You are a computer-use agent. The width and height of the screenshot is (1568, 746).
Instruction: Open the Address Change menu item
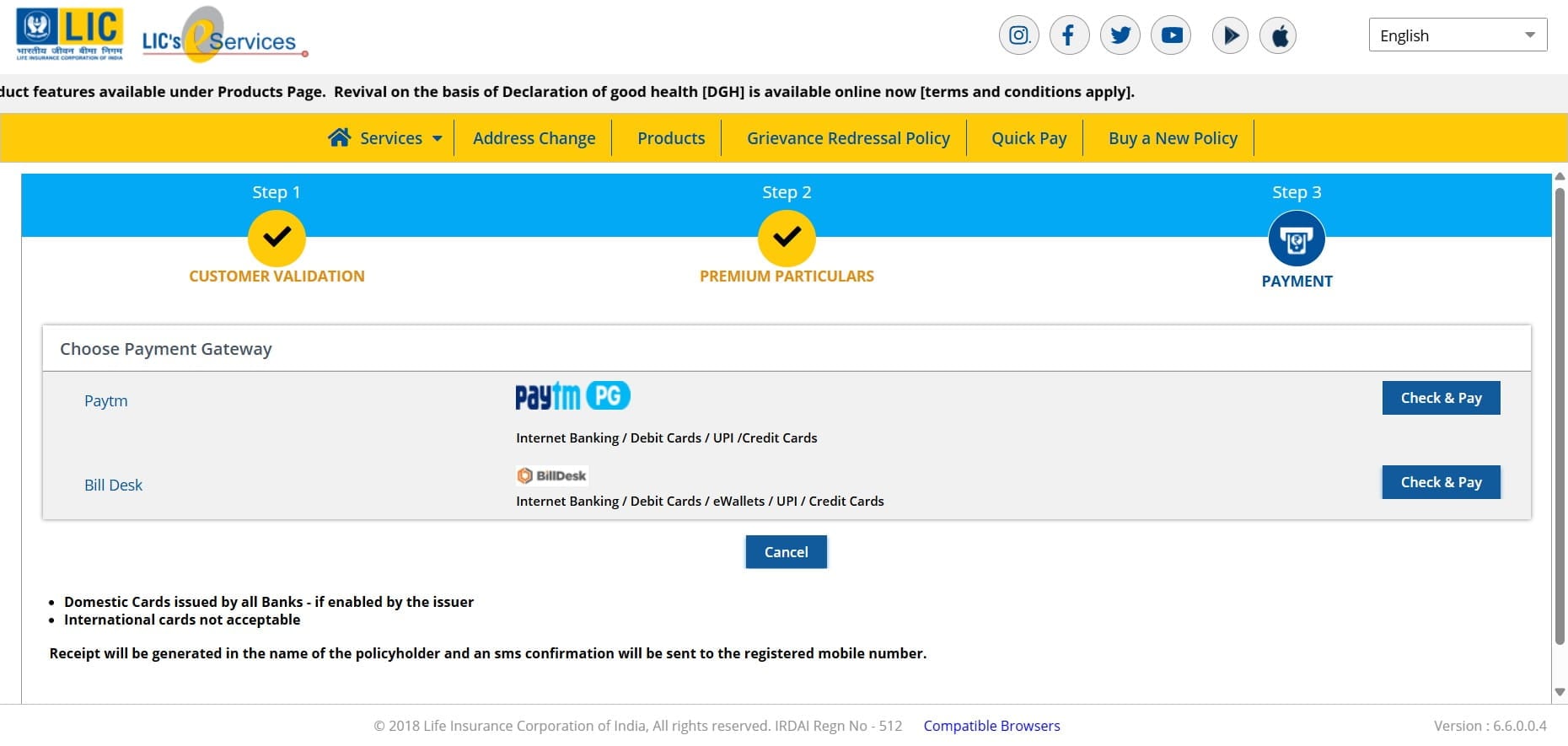click(534, 138)
